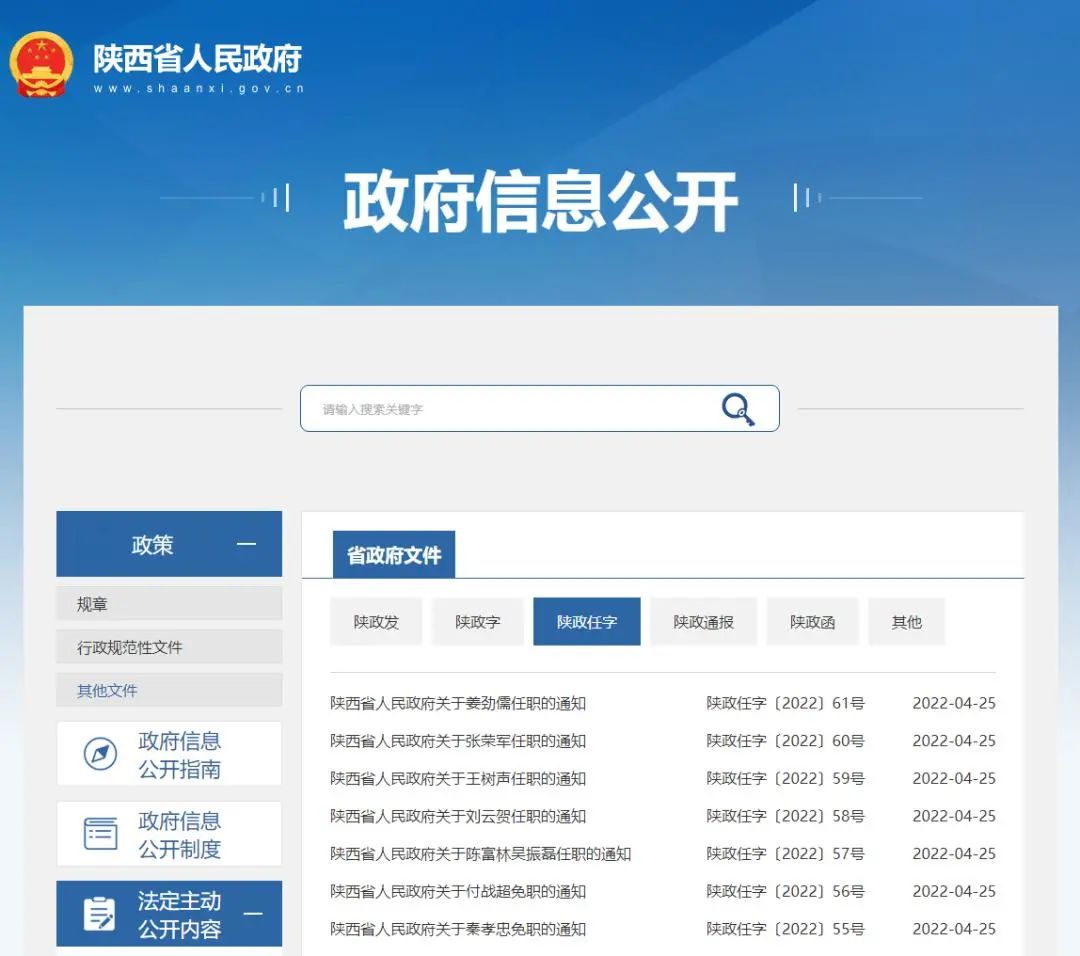Switch to the 陕政通报 tab
The width and height of the screenshot is (1080, 956).
tap(703, 622)
